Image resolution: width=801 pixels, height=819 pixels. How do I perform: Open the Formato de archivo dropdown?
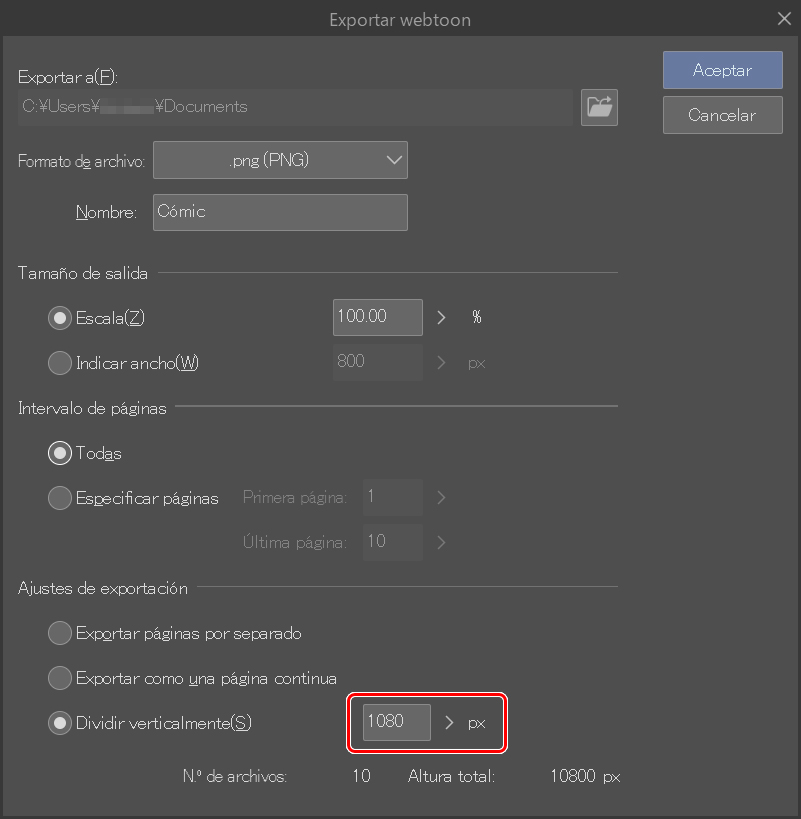coord(280,159)
